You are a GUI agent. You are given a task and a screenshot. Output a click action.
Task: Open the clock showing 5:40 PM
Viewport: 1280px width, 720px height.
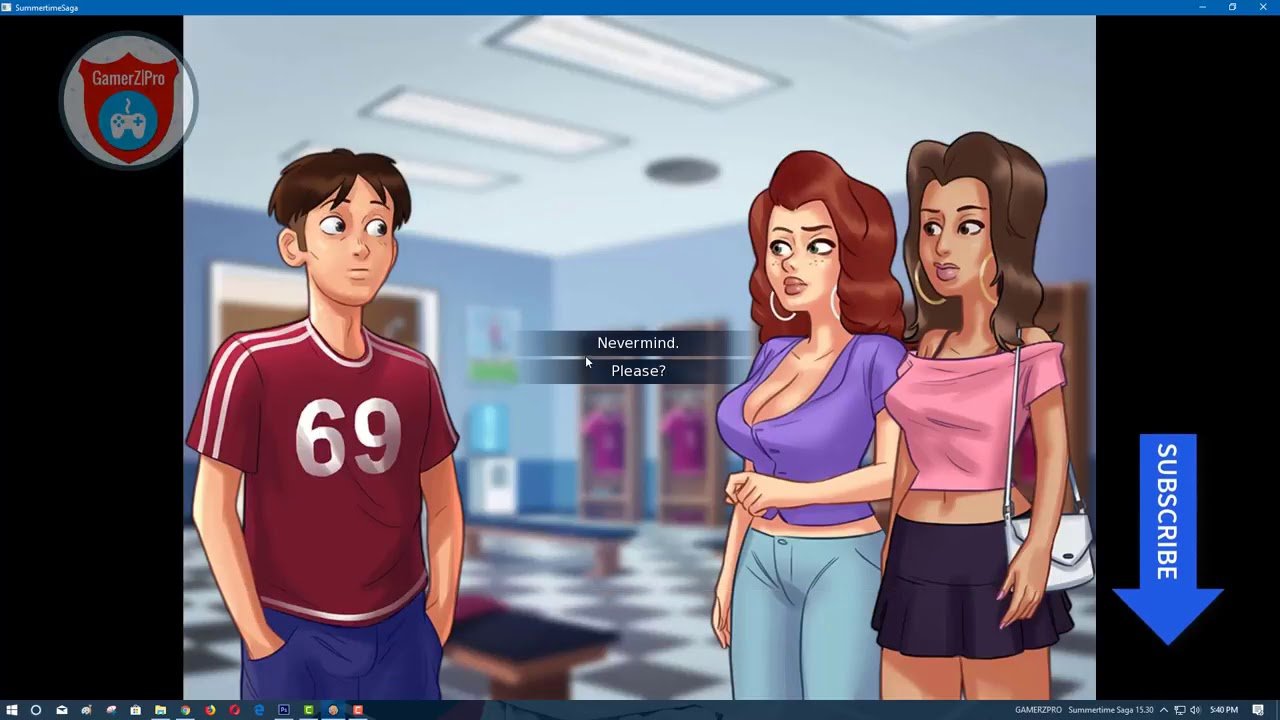[x=1224, y=710]
